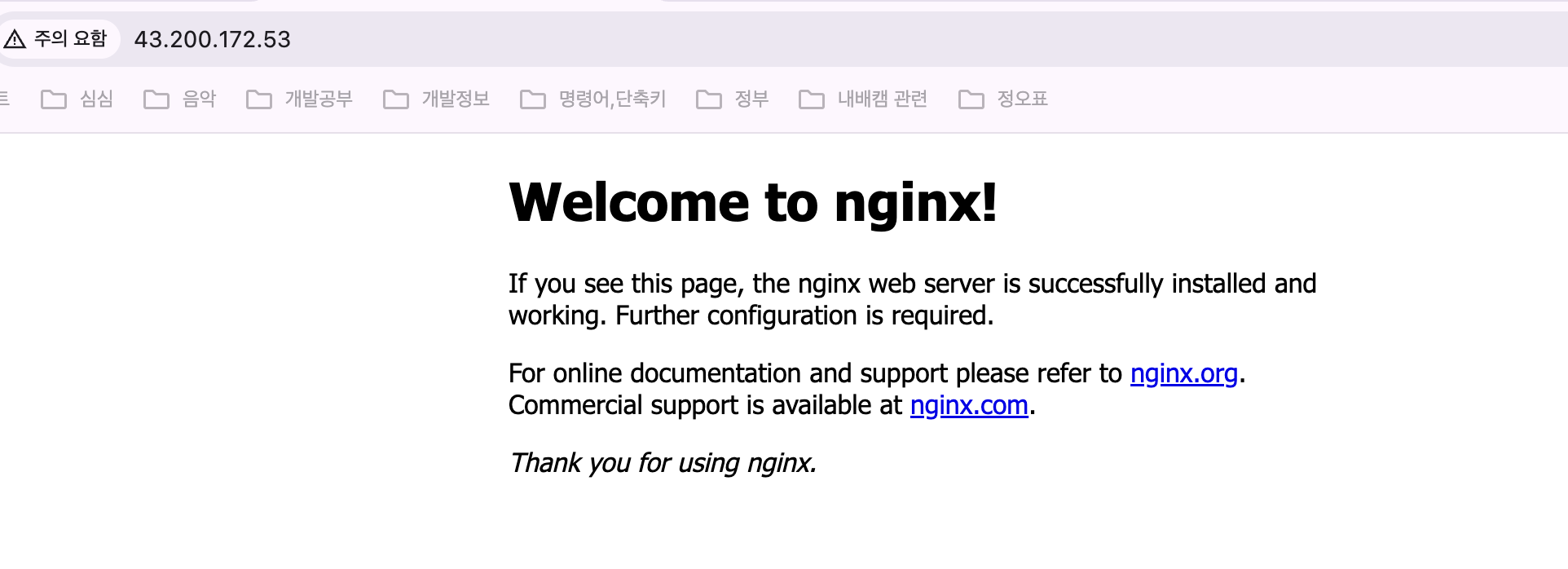1568x569 pixels.
Task: Open the 음악 bookmark folder icon
Action: tap(156, 99)
